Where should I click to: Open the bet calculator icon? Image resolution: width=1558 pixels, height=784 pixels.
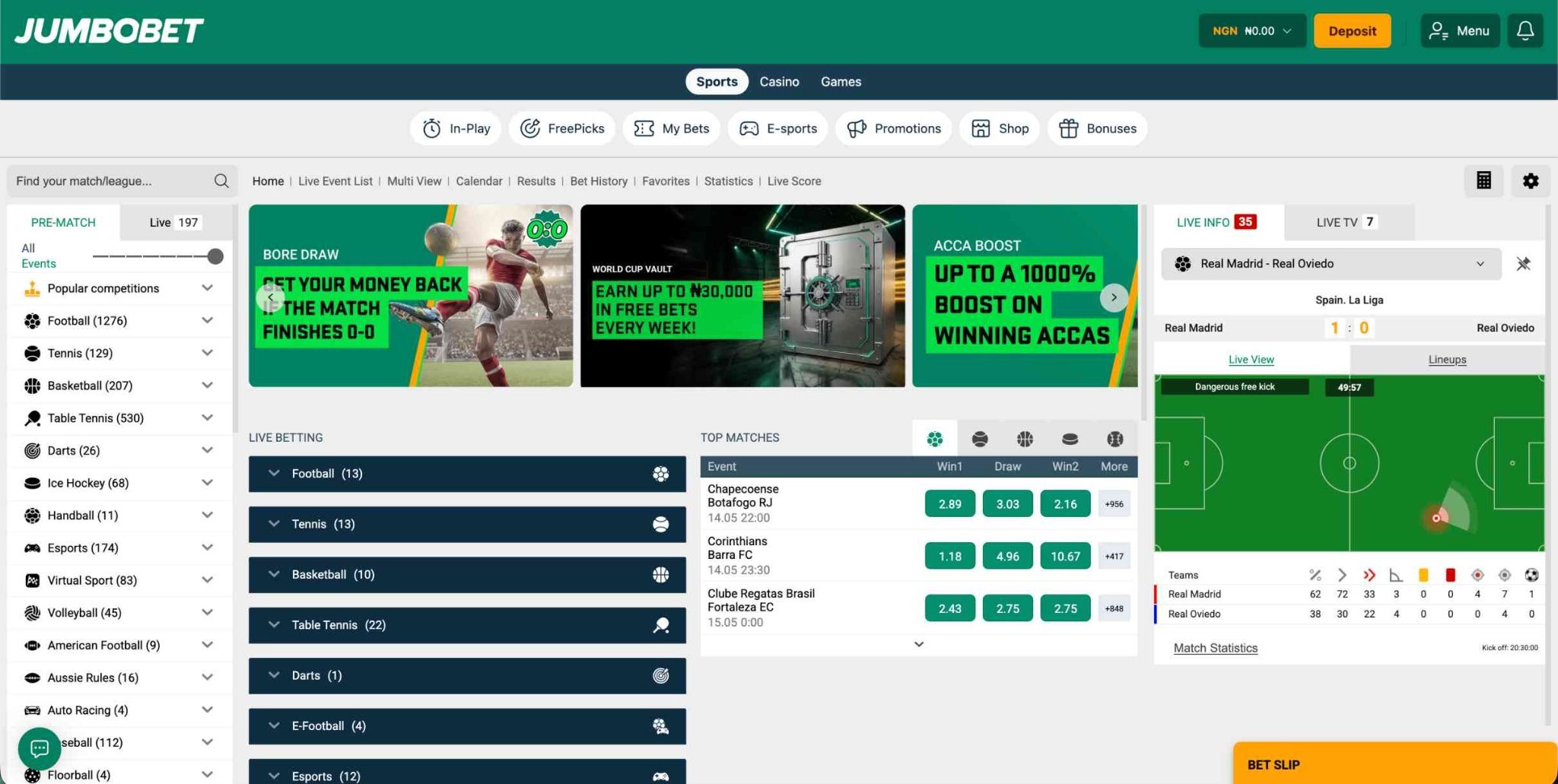[1483, 181]
